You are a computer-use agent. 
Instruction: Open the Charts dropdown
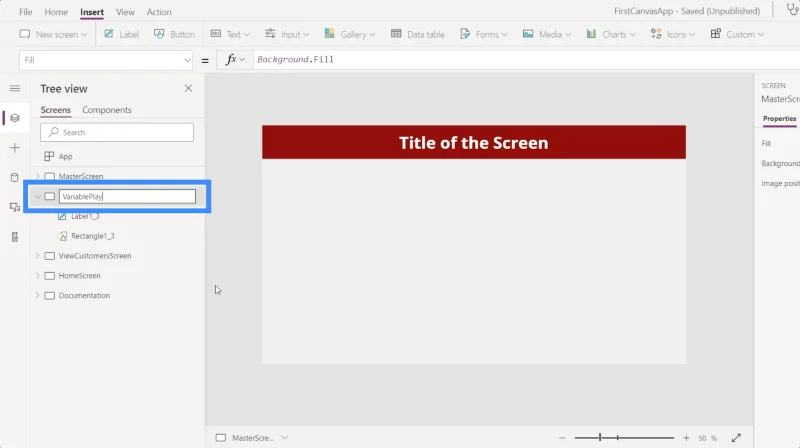(x=611, y=34)
